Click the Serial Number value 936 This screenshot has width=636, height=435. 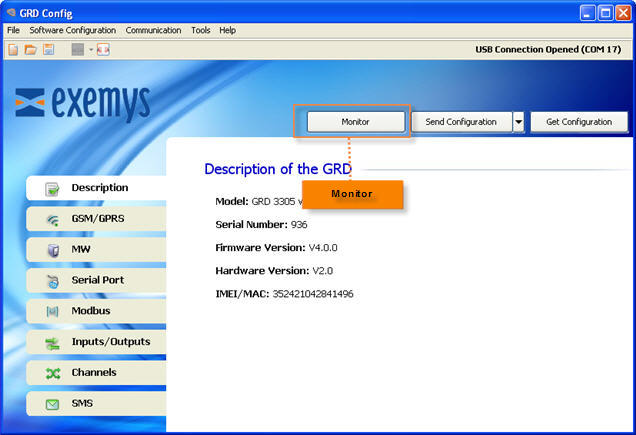pyautogui.click(x=299, y=224)
